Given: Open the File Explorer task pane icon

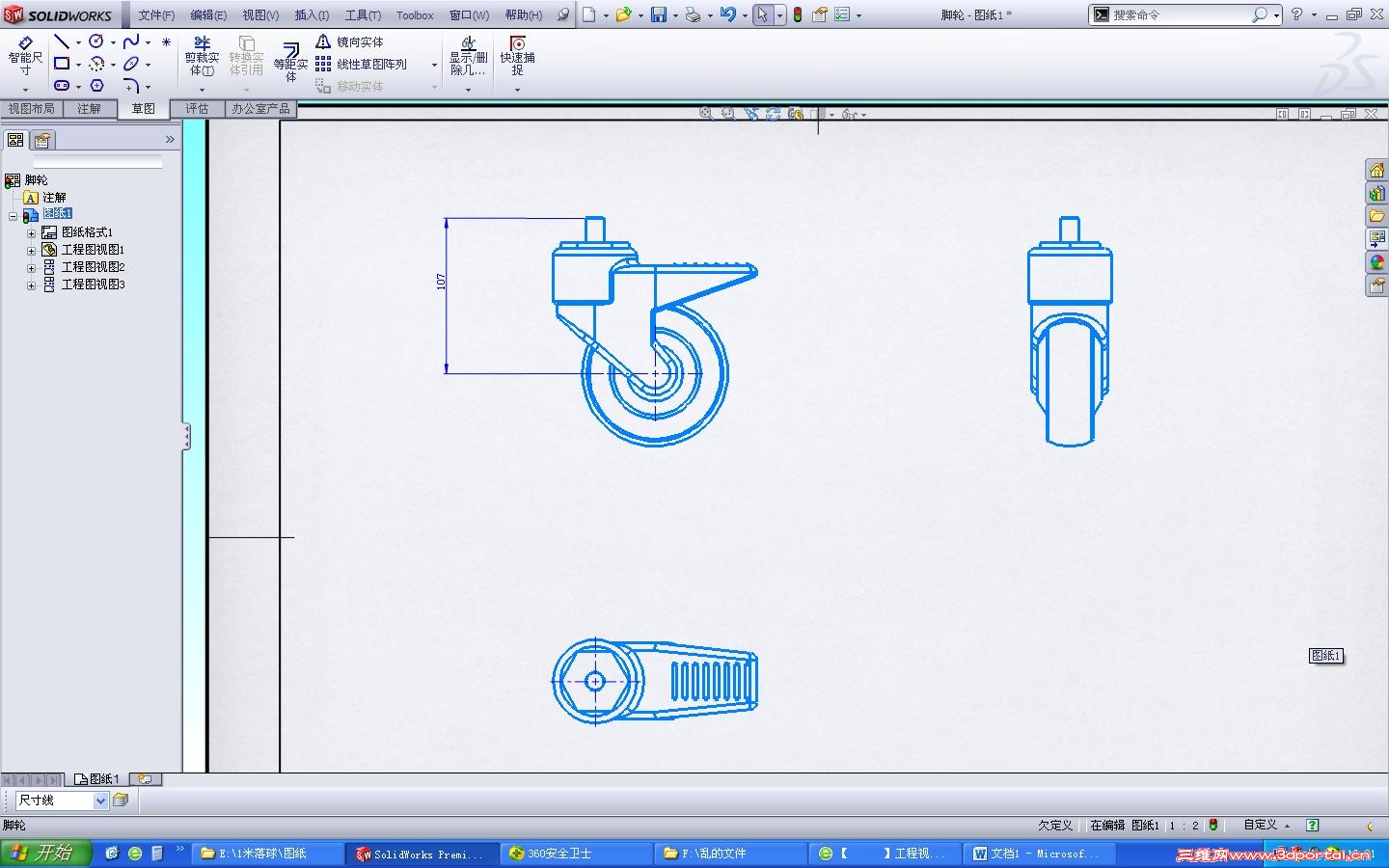Looking at the screenshot, I should (x=1376, y=216).
